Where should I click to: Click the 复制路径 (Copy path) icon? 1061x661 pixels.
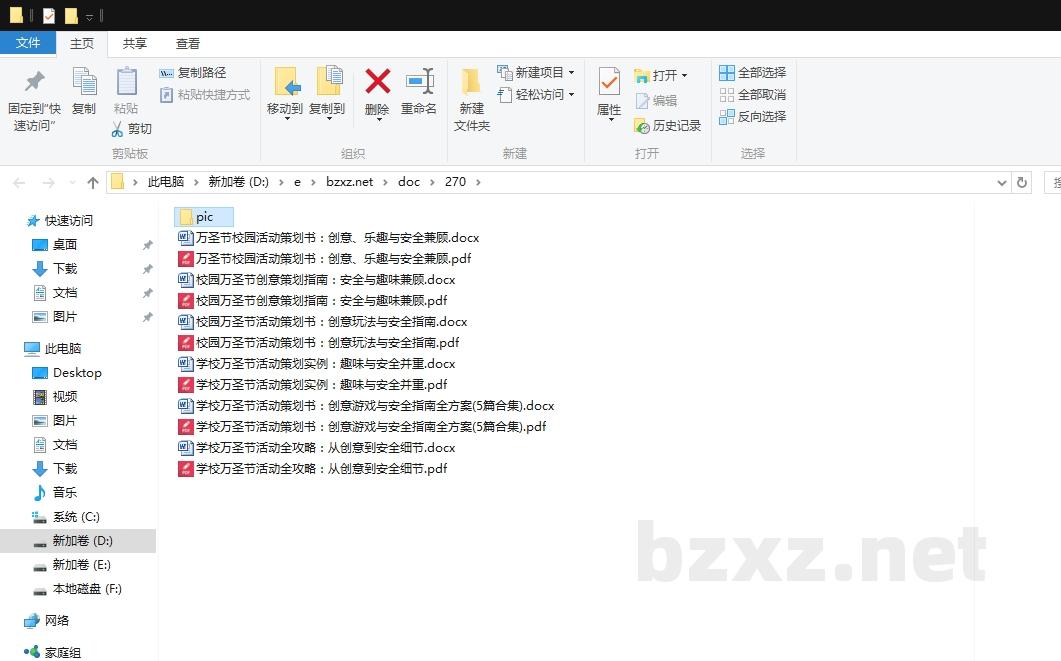tap(166, 74)
